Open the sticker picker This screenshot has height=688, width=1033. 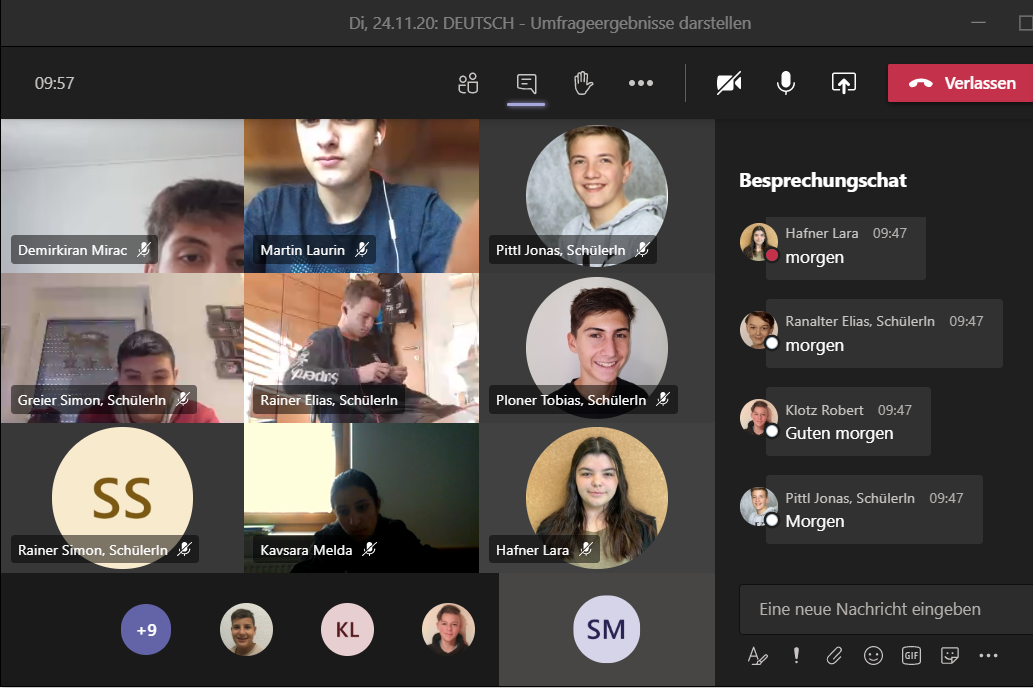click(950, 656)
